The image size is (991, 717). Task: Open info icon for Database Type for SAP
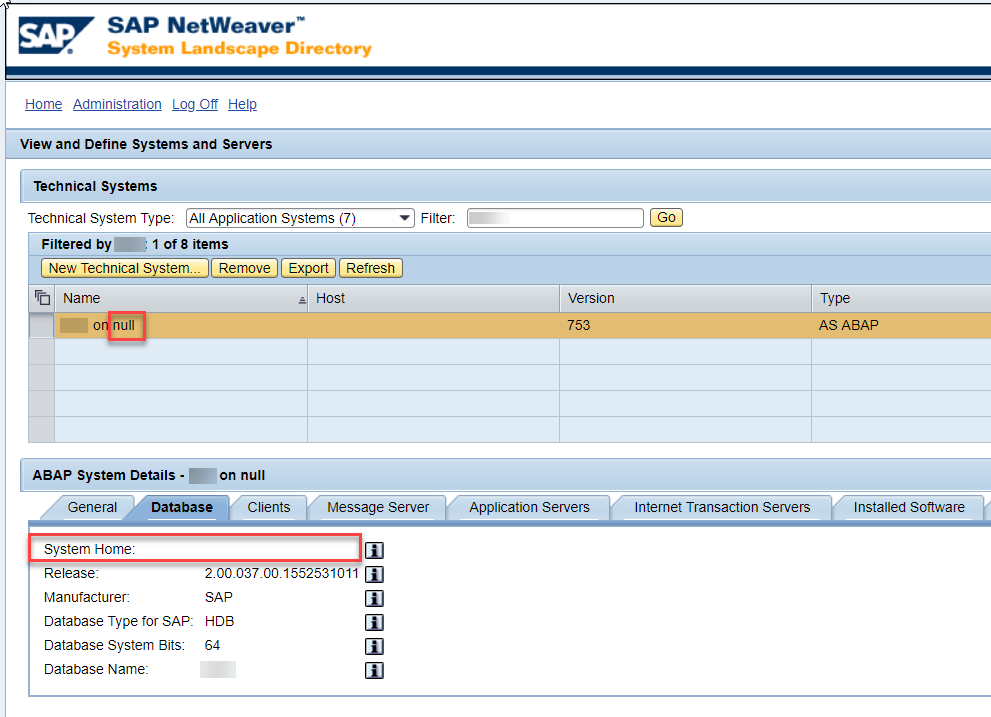[374, 622]
